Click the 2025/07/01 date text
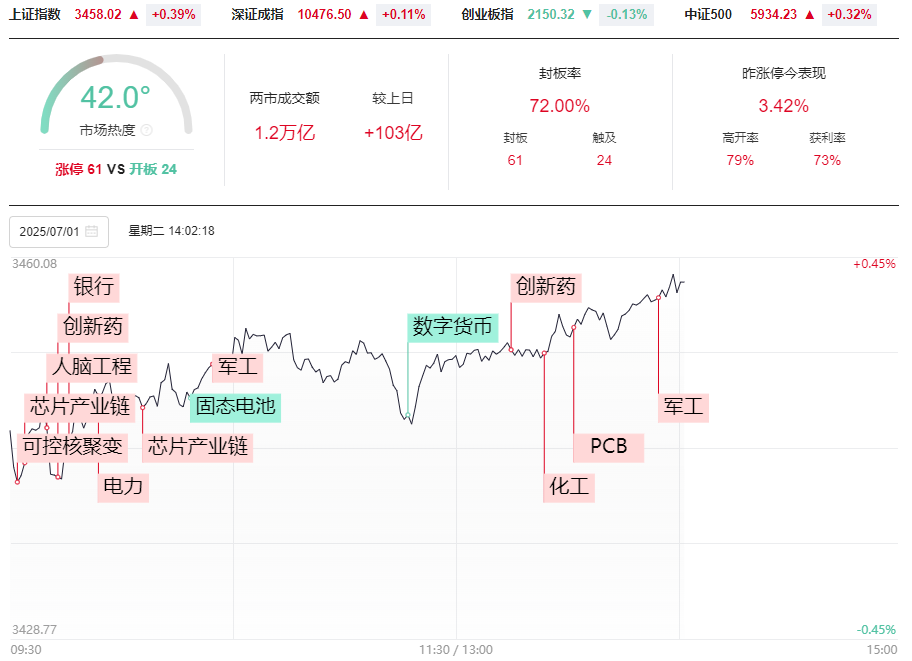The height and width of the screenshot is (661, 912). click(47, 232)
